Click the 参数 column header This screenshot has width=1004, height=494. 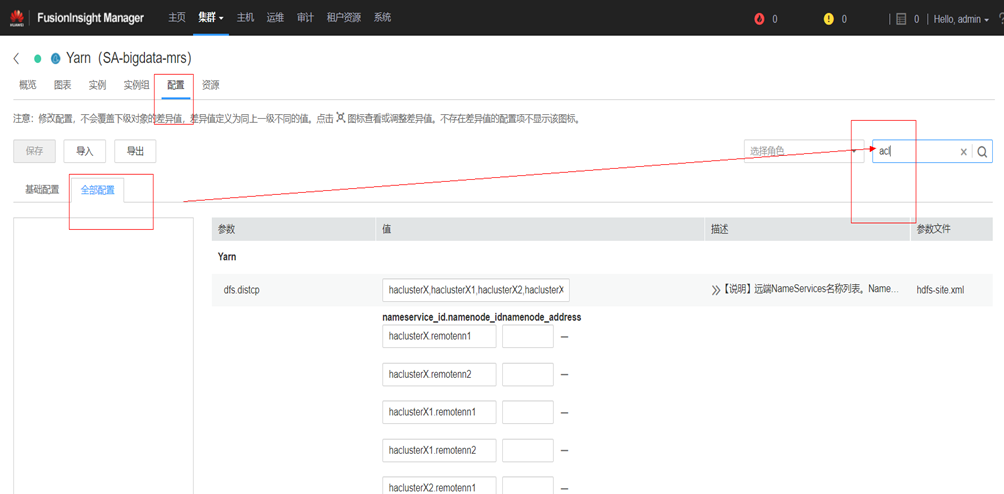pyautogui.click(x=293, y=229)
